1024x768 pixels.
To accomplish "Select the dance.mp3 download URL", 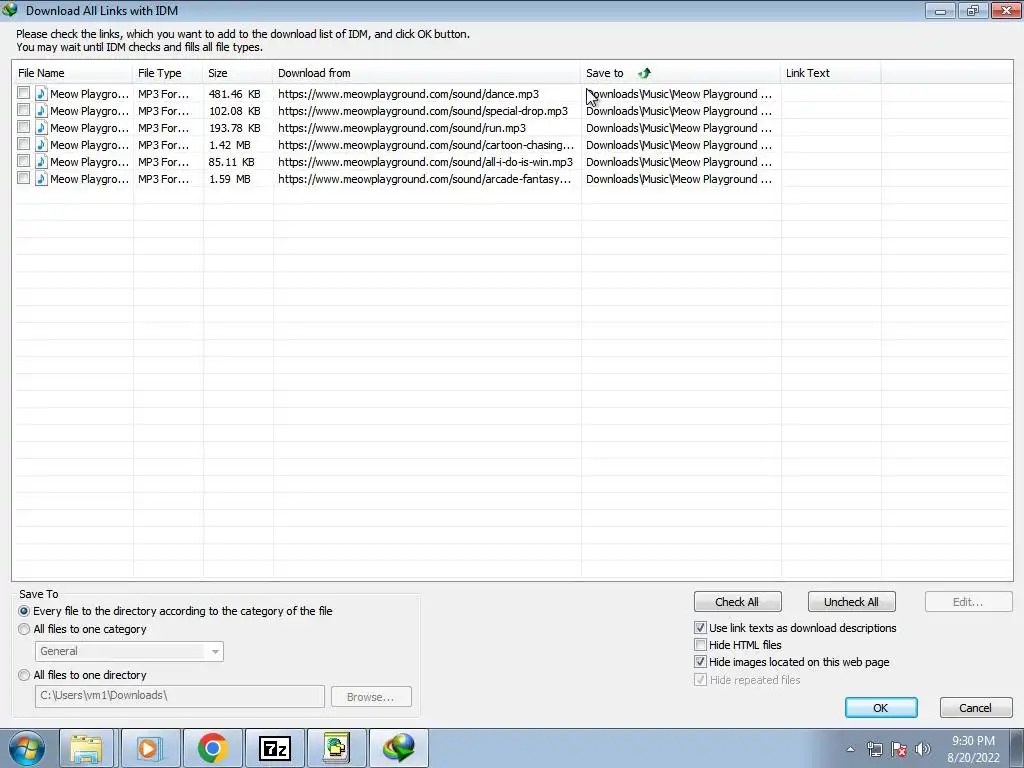I will pyautogui.click(x=408, y=94).
